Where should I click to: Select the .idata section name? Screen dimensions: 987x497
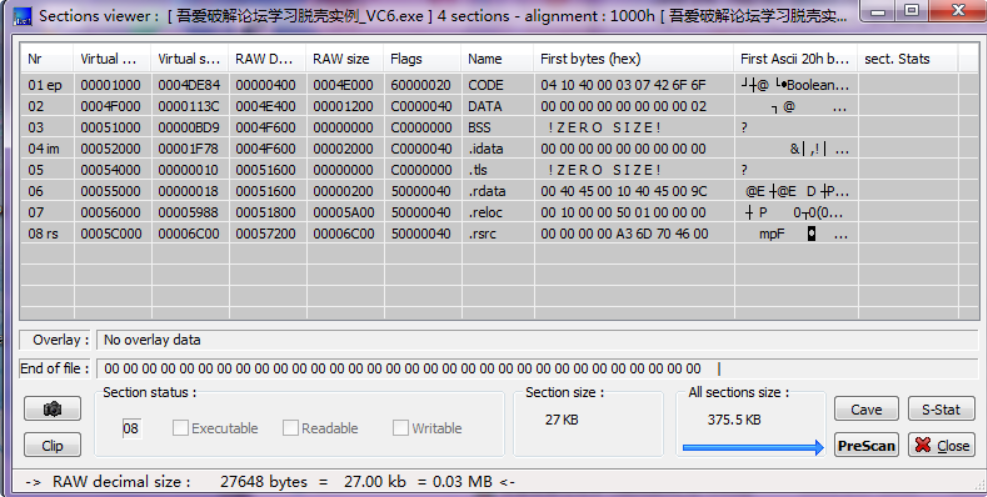(485, 148)
